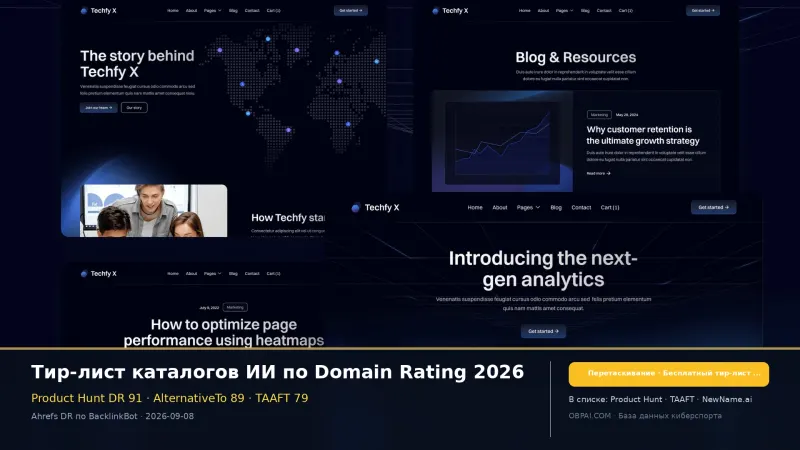Viewport: 800px width, 450px height.
Task: Click the Techfy X logo on the Blog & Resources mockup
Action: 450,10
